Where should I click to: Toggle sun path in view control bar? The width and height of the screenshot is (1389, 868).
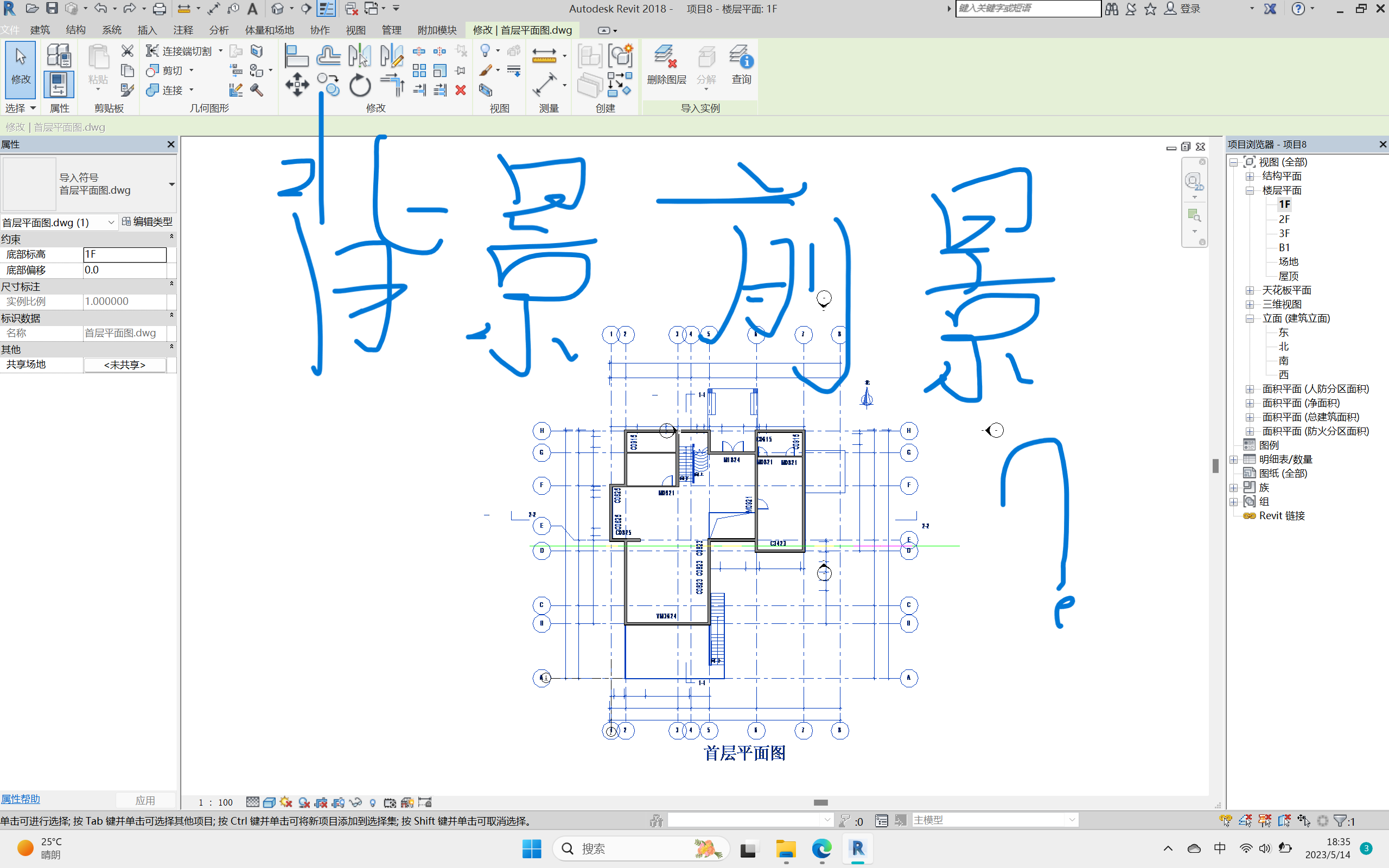tap(286, 802)
